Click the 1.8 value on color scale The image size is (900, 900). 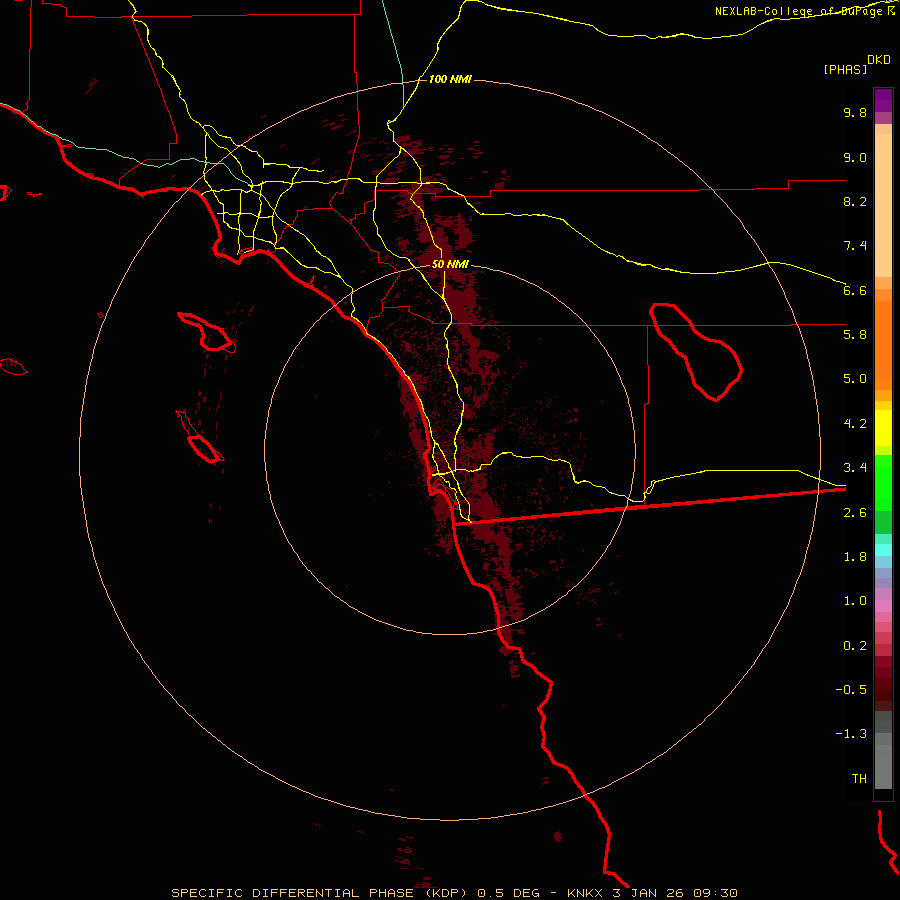click(x=855, y=557)
